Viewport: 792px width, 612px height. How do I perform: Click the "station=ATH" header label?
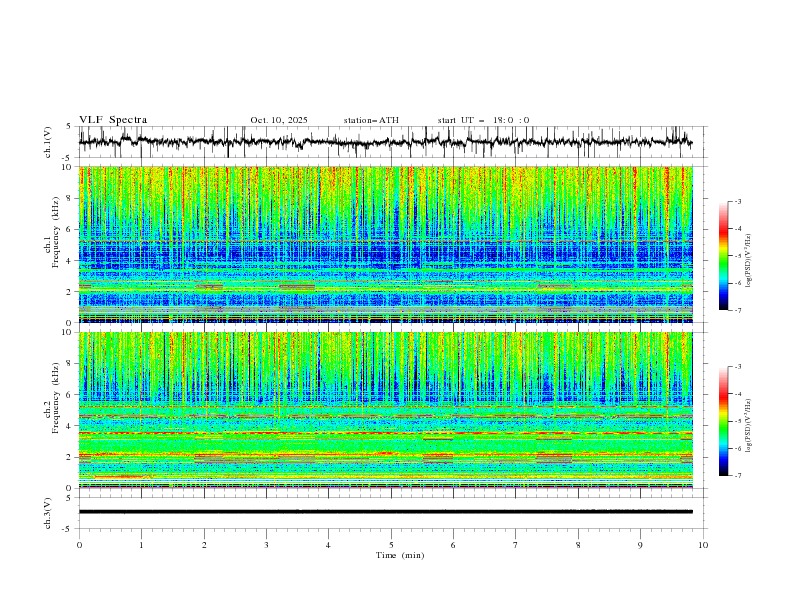(x=371, y=120)
